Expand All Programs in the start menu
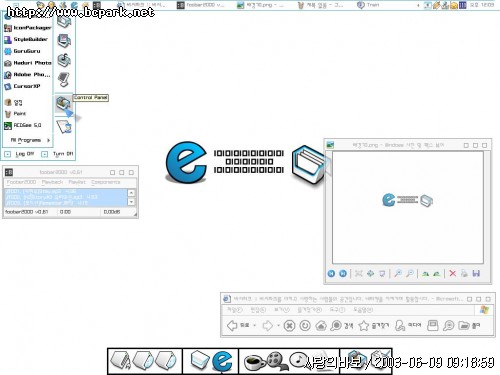The height and width of the screenshot is (375, 500). pyautogui.click(x=30, y=140)
